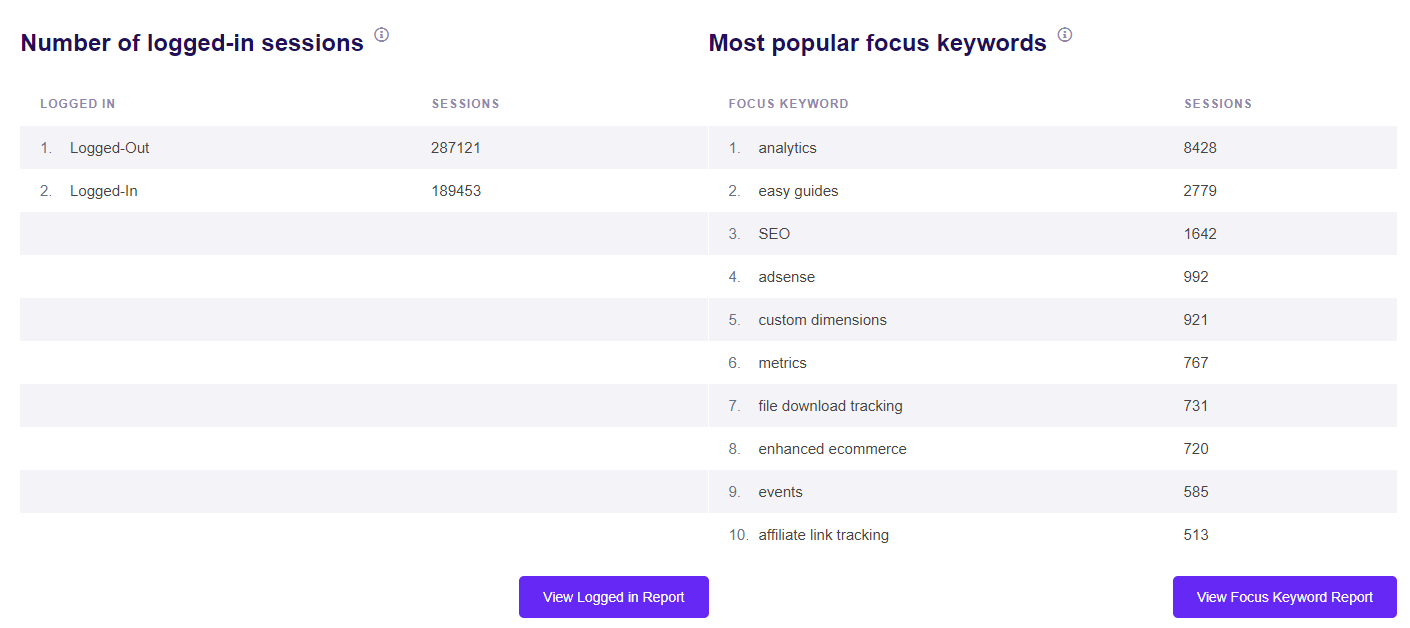
Task: Select the events keyword
Action: click(x=780, y=492)
